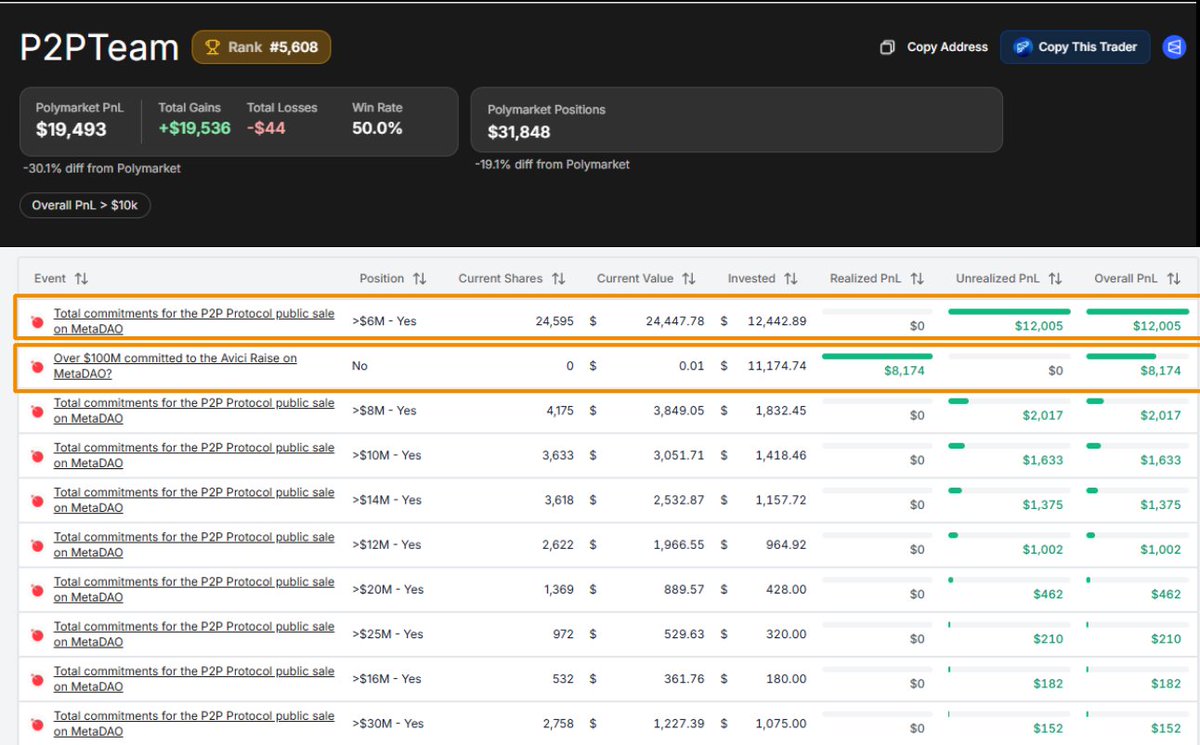Click the trophy icon in the Rank badge
The image size is (1200, 745).
pos(212,47)
